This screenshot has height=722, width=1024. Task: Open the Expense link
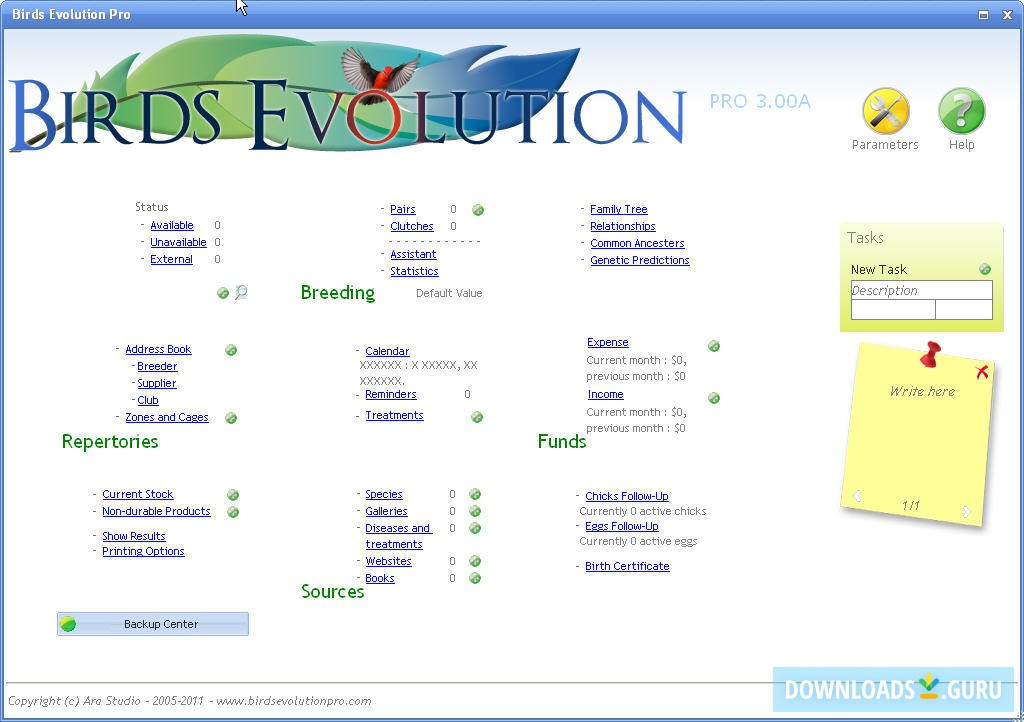608,343
